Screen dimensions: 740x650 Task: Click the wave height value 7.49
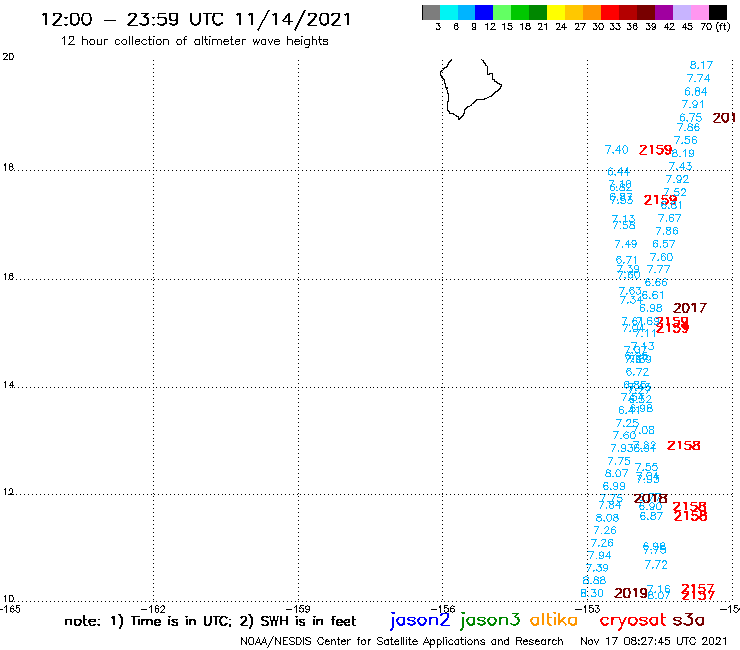(625, 244)
